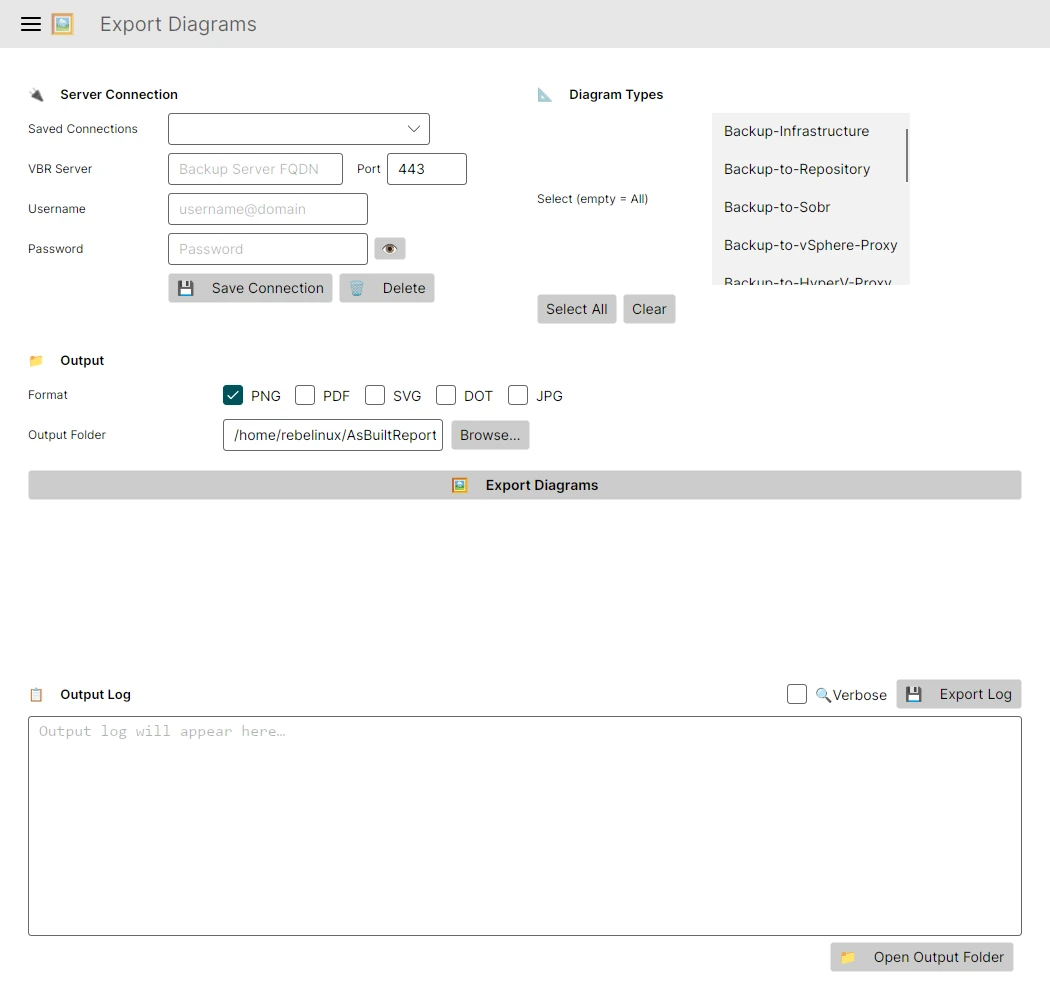Click the clipboard icon beside Output Log
This screenshot has width=1050, height=1006.
coord(37,694)
